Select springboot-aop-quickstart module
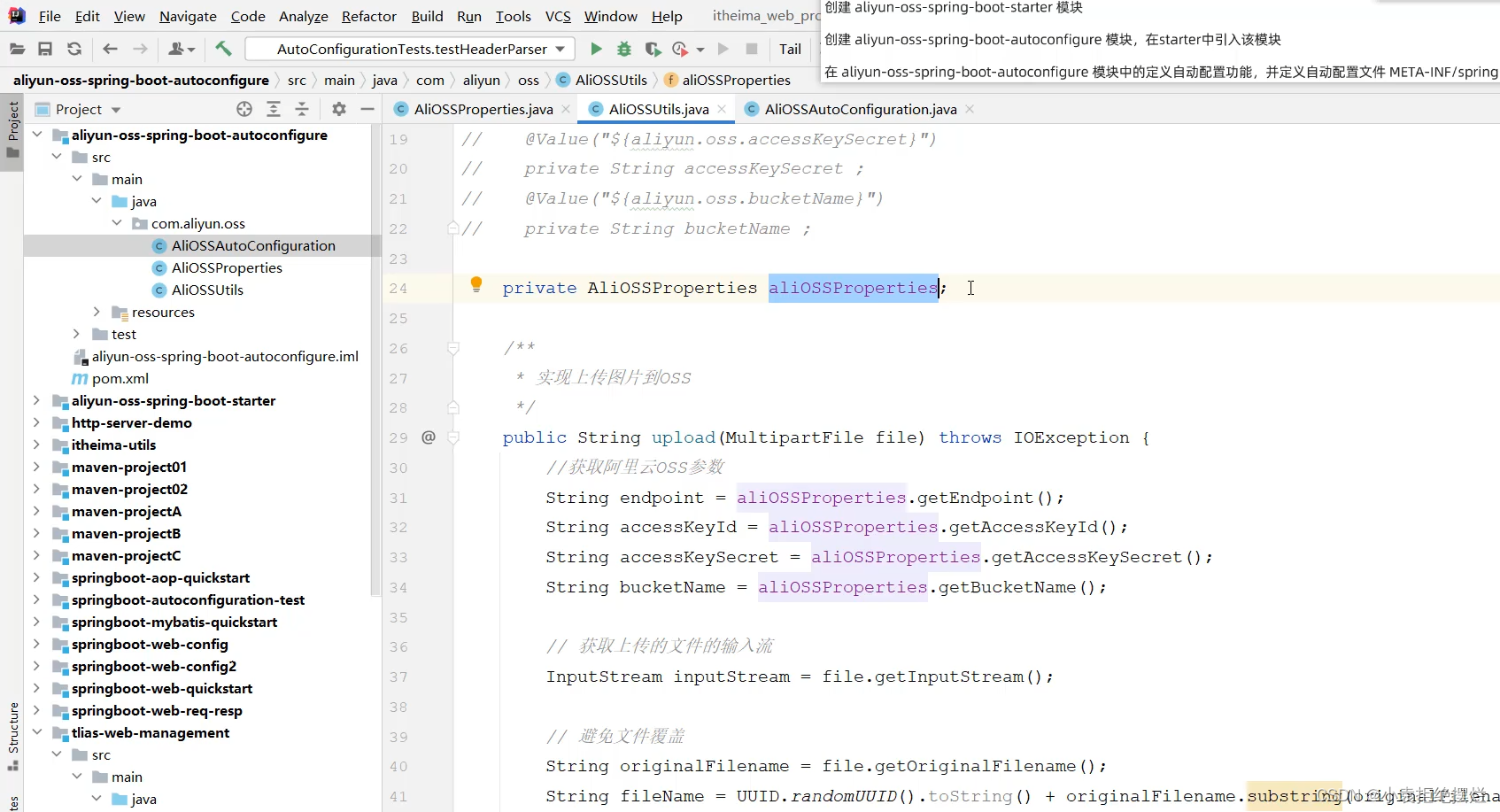Image resolution: width=1500 pixels, height=812 pixels. tap(160, 577)
